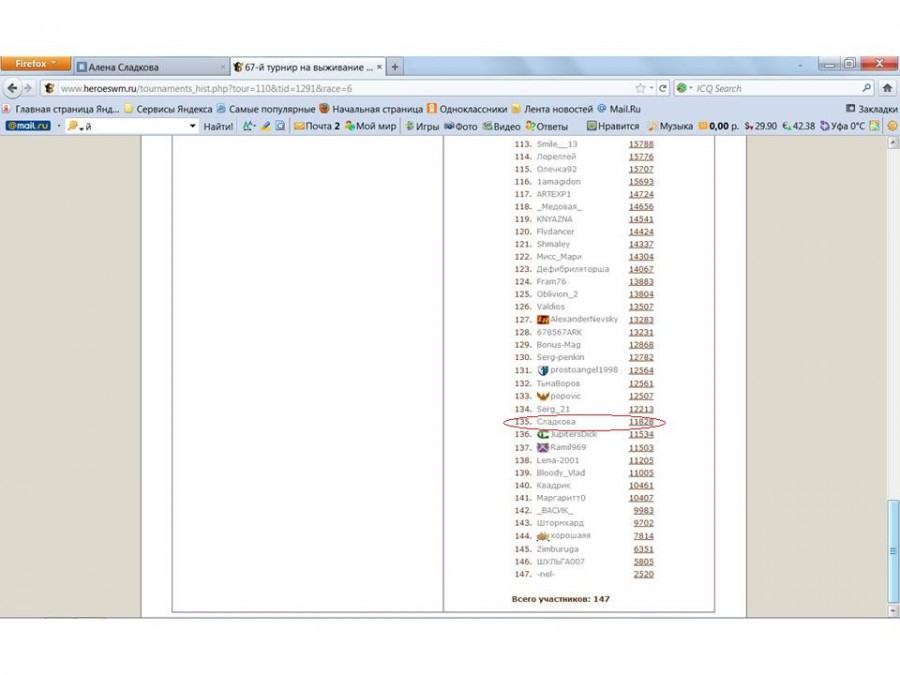Reload the page
Image resolution: width=900 pixels, height=675 pixels.
click(663, 88)
